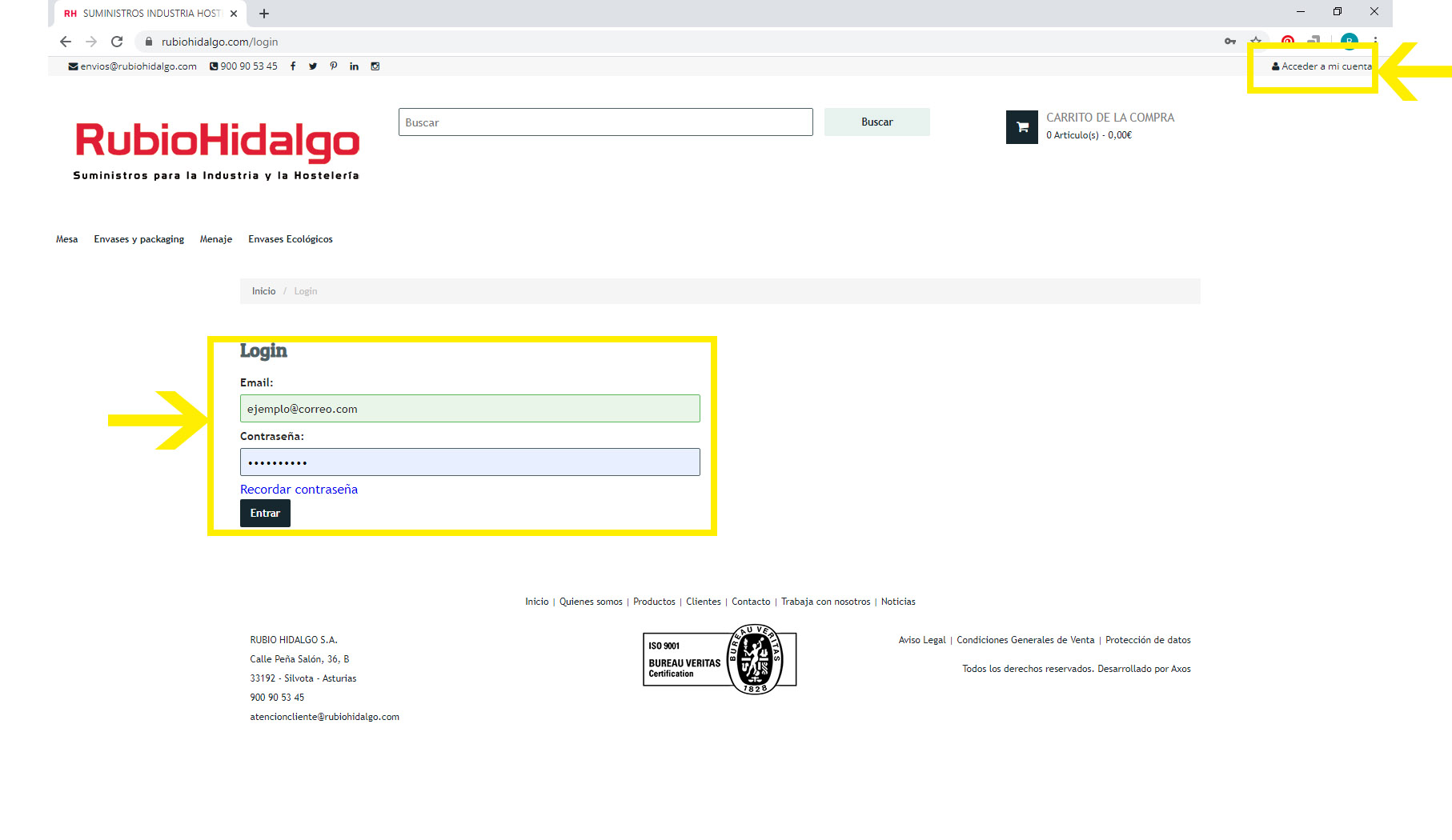The image size is (1452, 840).
Task: Restore down the browser window
Action: pos(1338,11)
